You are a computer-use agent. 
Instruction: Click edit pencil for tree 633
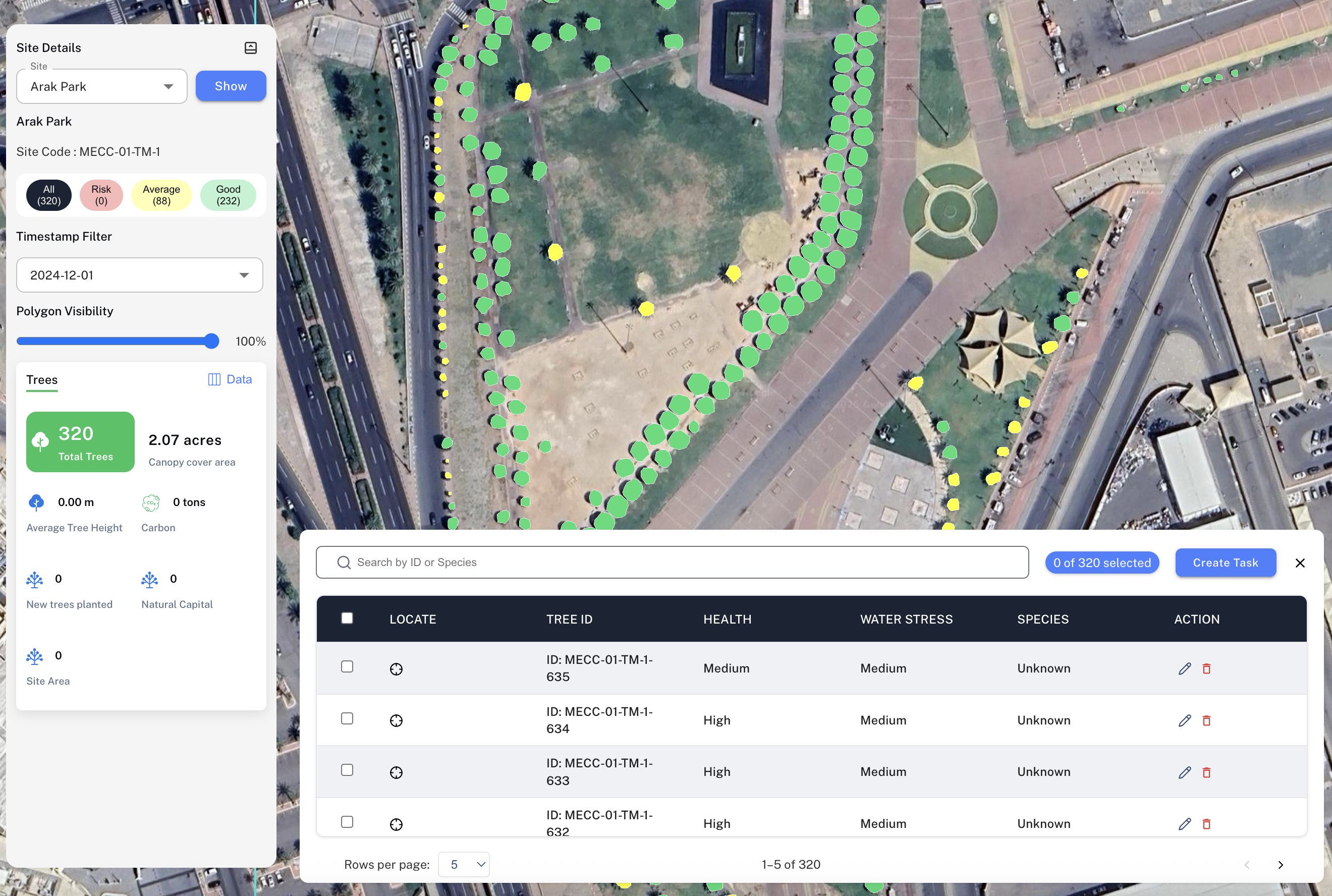pos(1185,772)
